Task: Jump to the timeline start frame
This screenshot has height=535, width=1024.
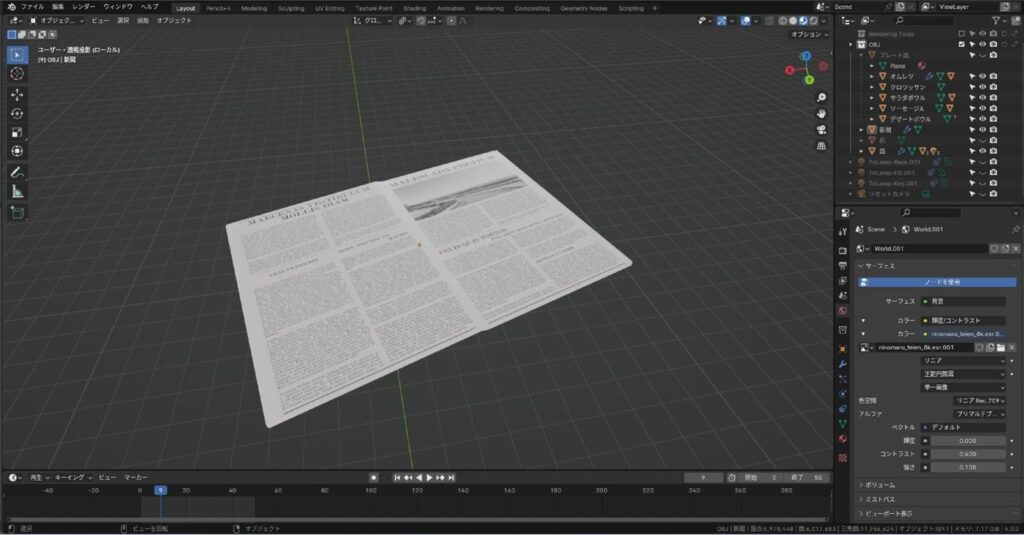Action: coord(396,478)
